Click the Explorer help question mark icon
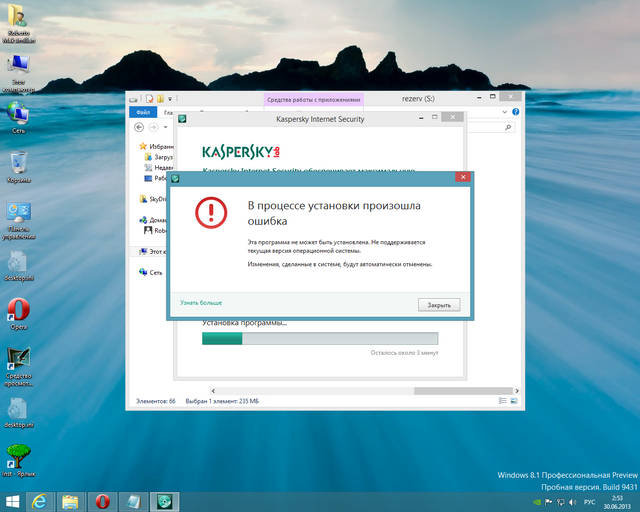640x512 pixels. 516,111
